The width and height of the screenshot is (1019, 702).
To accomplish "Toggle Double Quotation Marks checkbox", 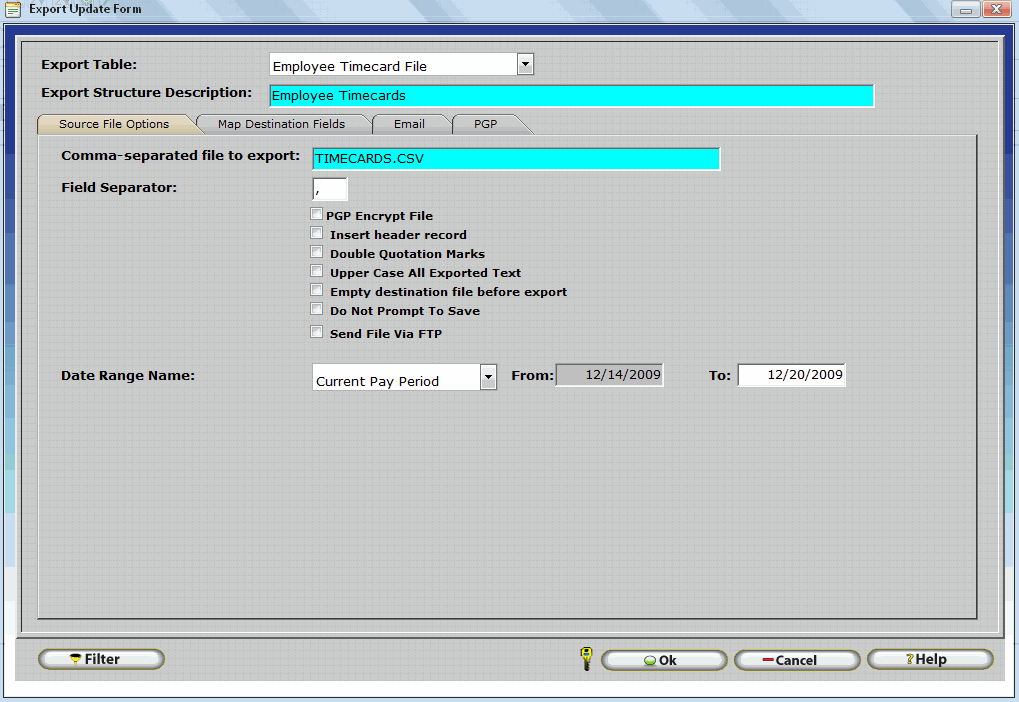I will (317, 252).
